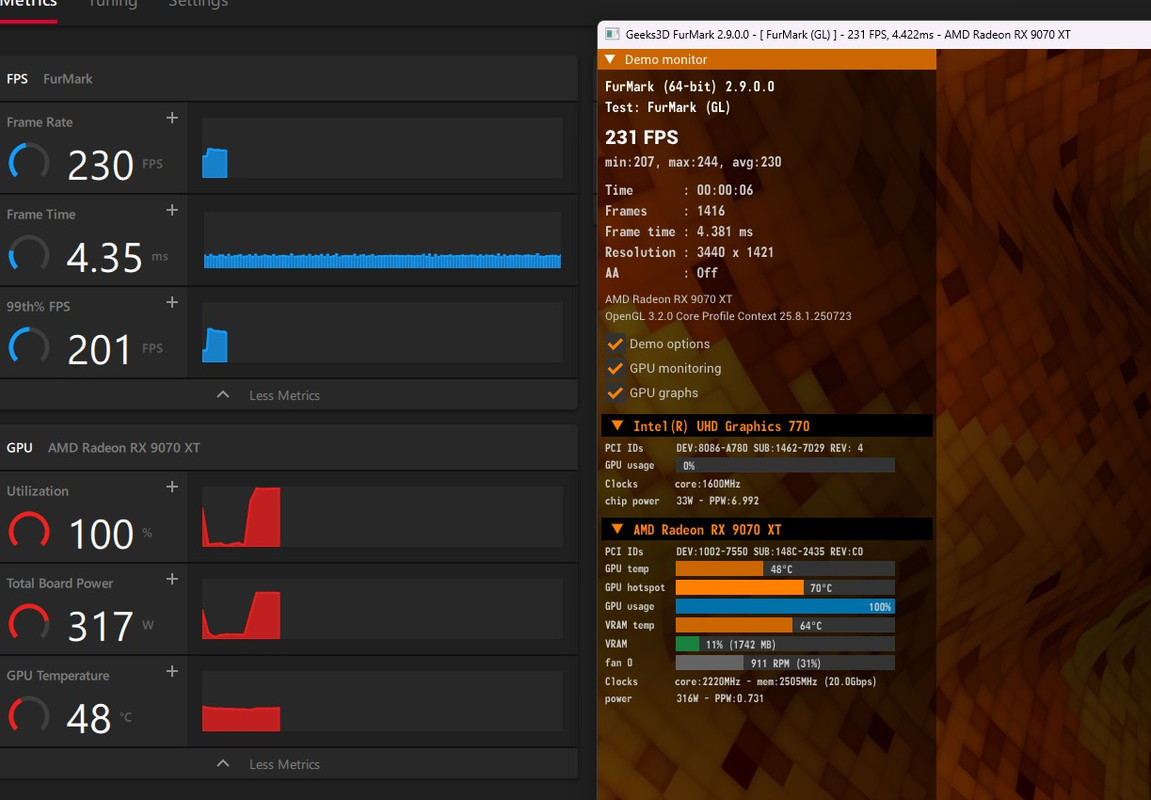Screen dimensions: 1151x800
Task: Click the GPU section header label
Action: [19, 448]
